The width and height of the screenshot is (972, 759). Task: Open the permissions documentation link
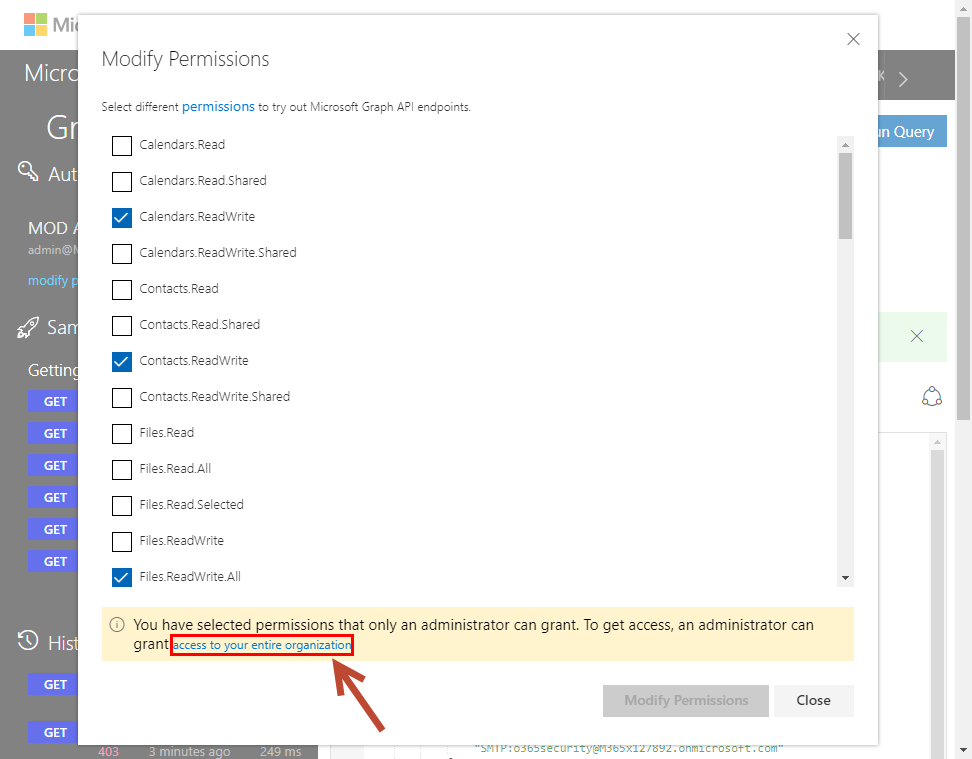pos(218,106)
